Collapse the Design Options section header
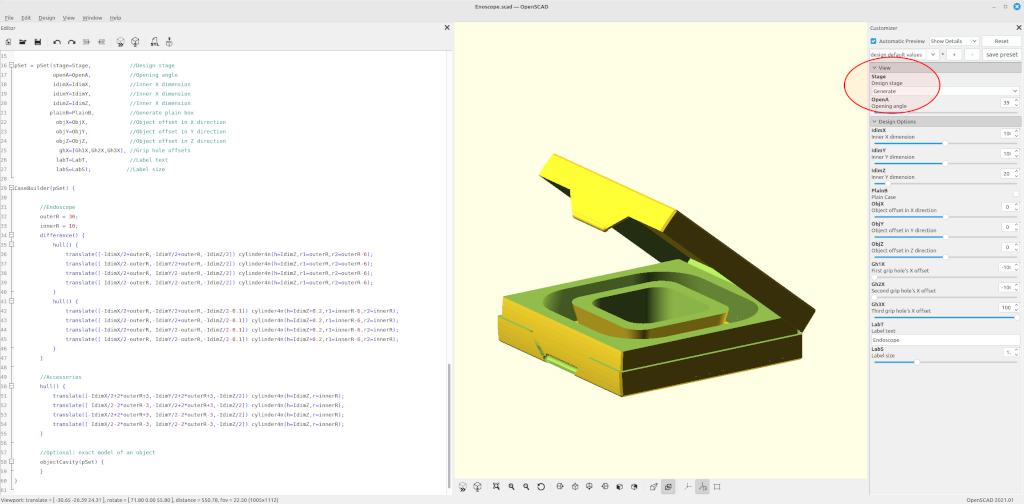Viewport: 1024px width, 504px height. 945,121
